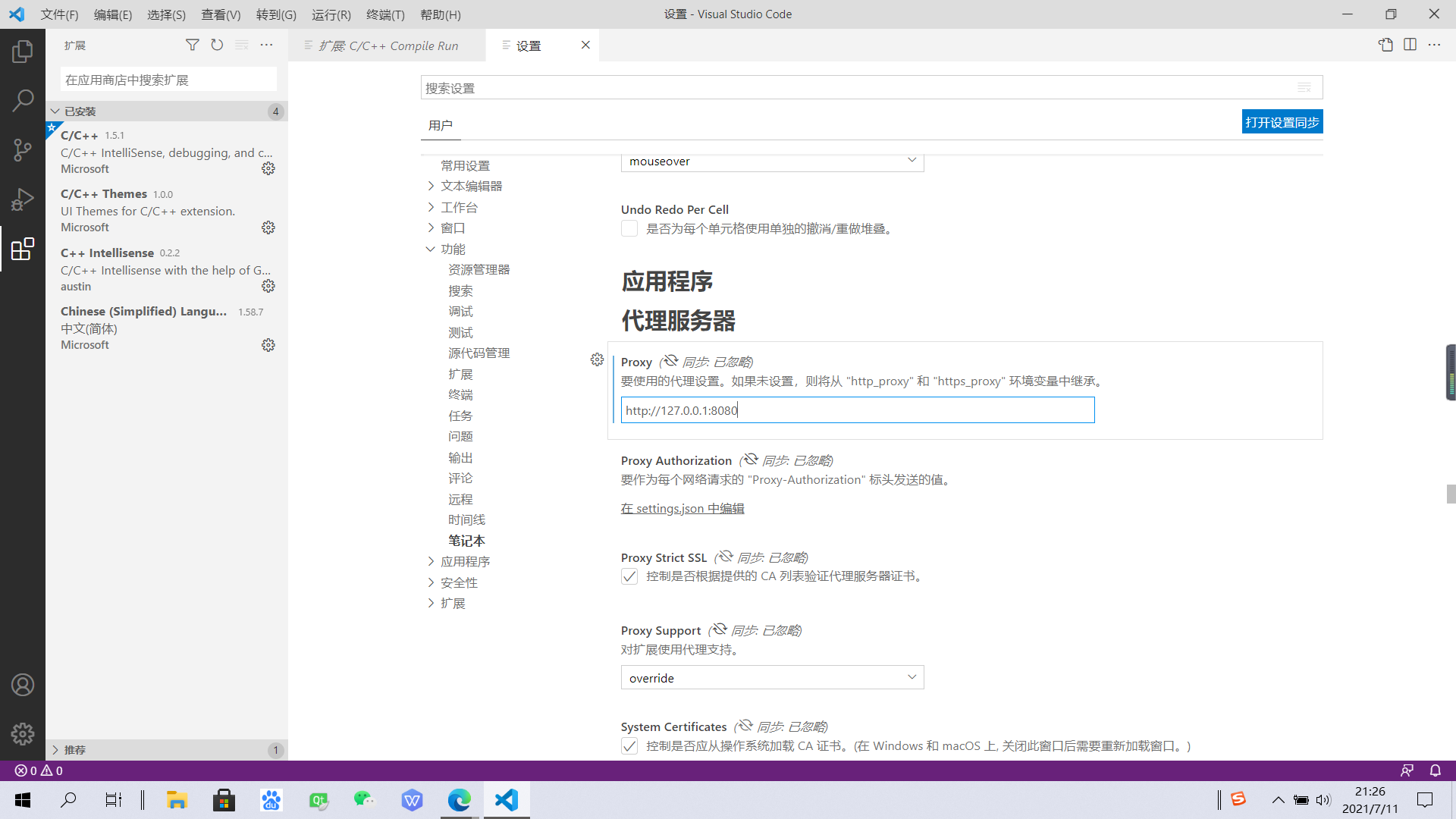Disable the Proxy Strict SSL checkbox
This screenshot has height=819, width=1456.
pos(629,576)
